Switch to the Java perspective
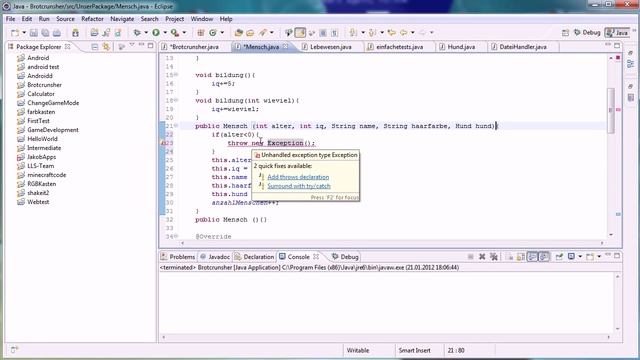The width and height of the screenshot is (640, 360). coord(617,33)
